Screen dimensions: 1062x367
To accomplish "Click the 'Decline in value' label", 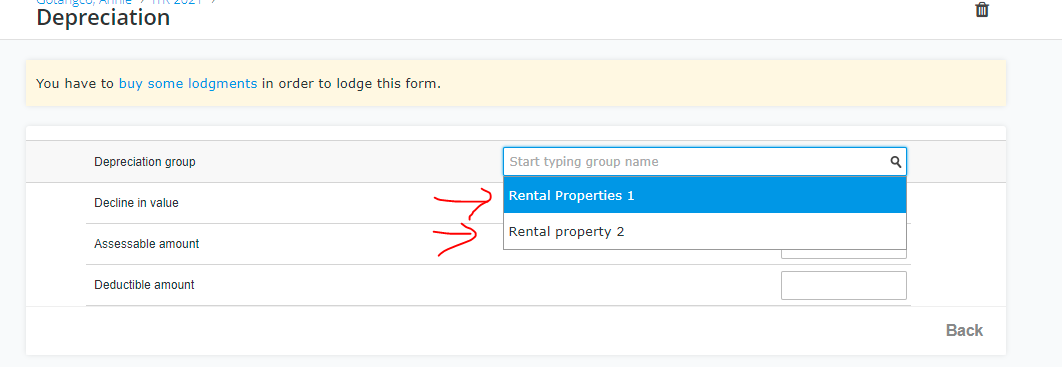I will point(136,202).
